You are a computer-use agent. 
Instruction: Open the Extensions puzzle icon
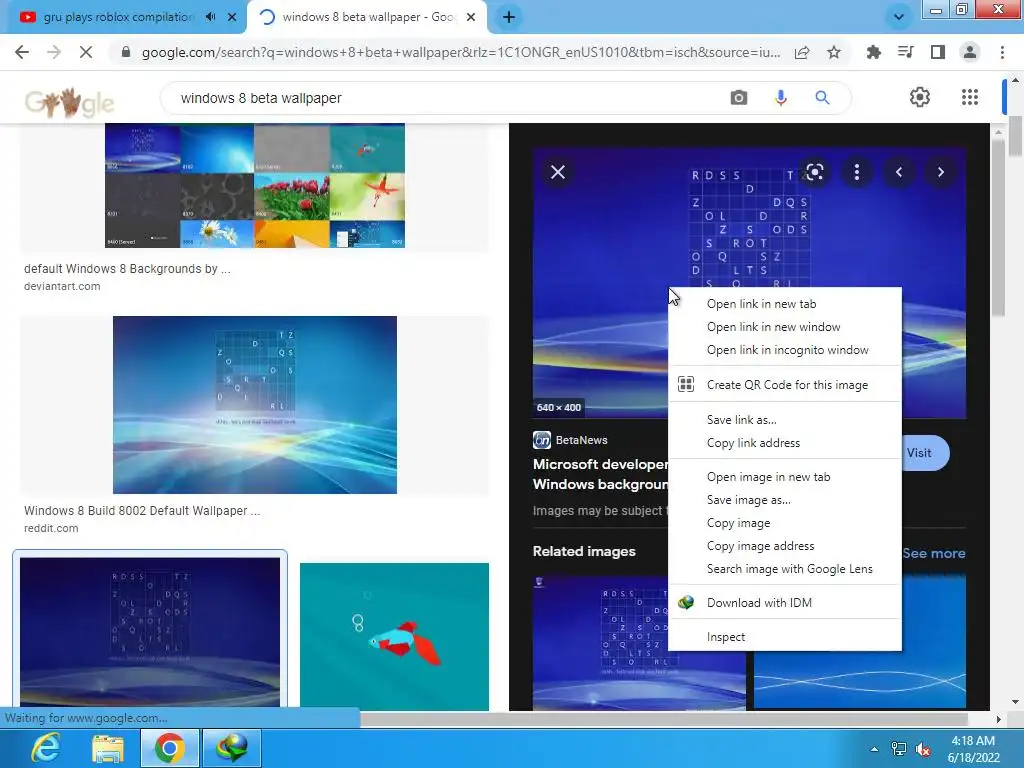[873, 52]
